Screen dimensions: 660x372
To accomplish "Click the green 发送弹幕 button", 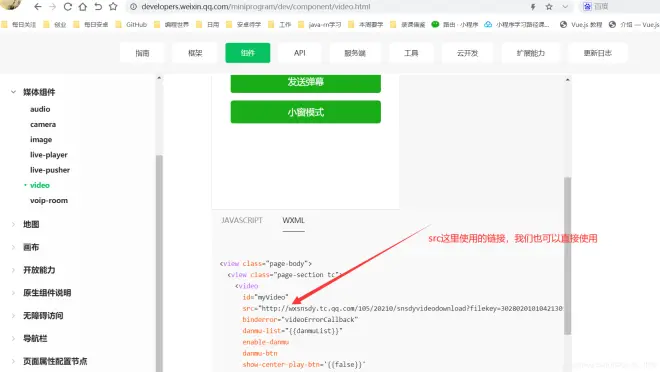I will [x=306, y=82].
